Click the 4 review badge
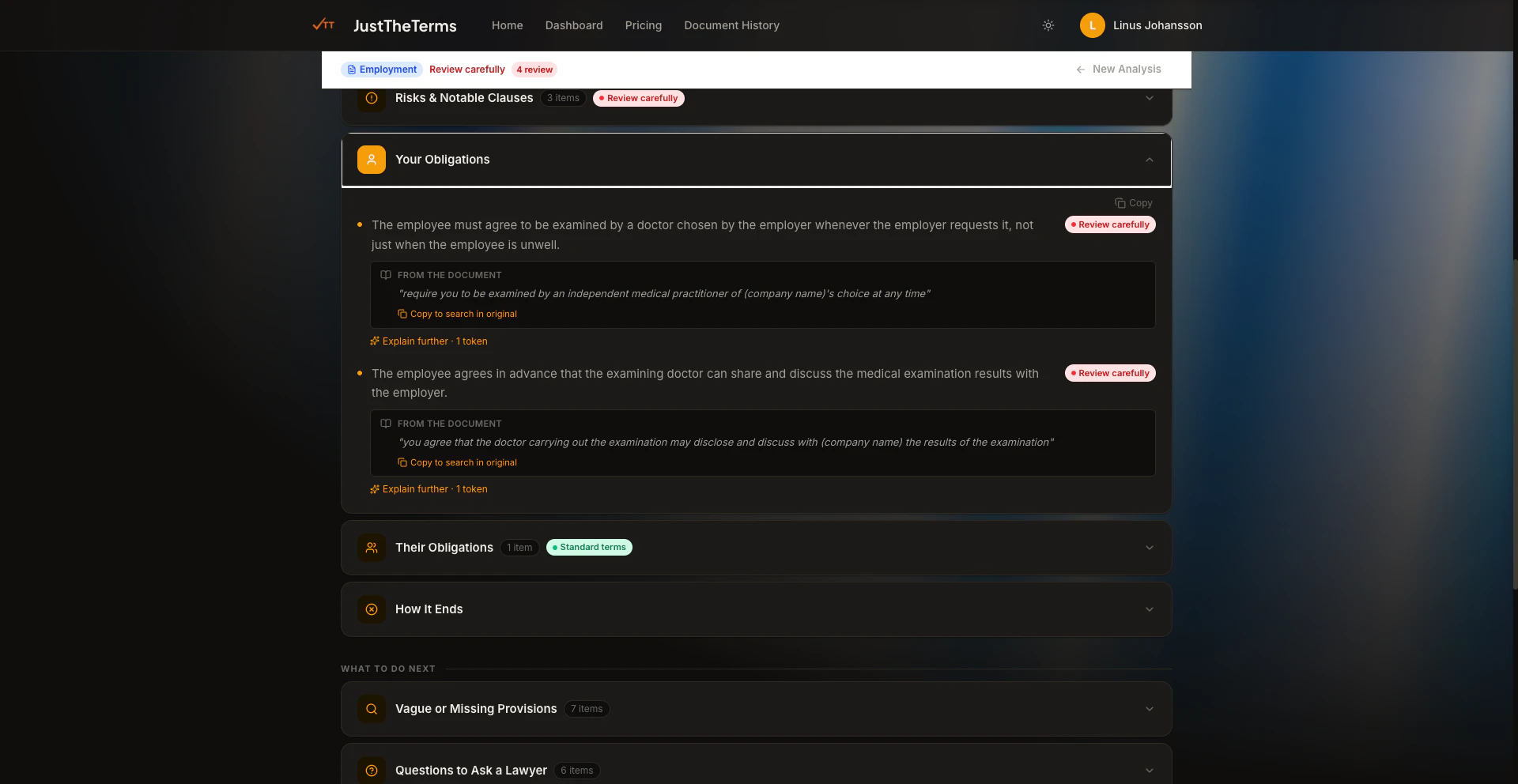Screen dimensions: 1518x784 pyautogui.click(x=534, y=70)
